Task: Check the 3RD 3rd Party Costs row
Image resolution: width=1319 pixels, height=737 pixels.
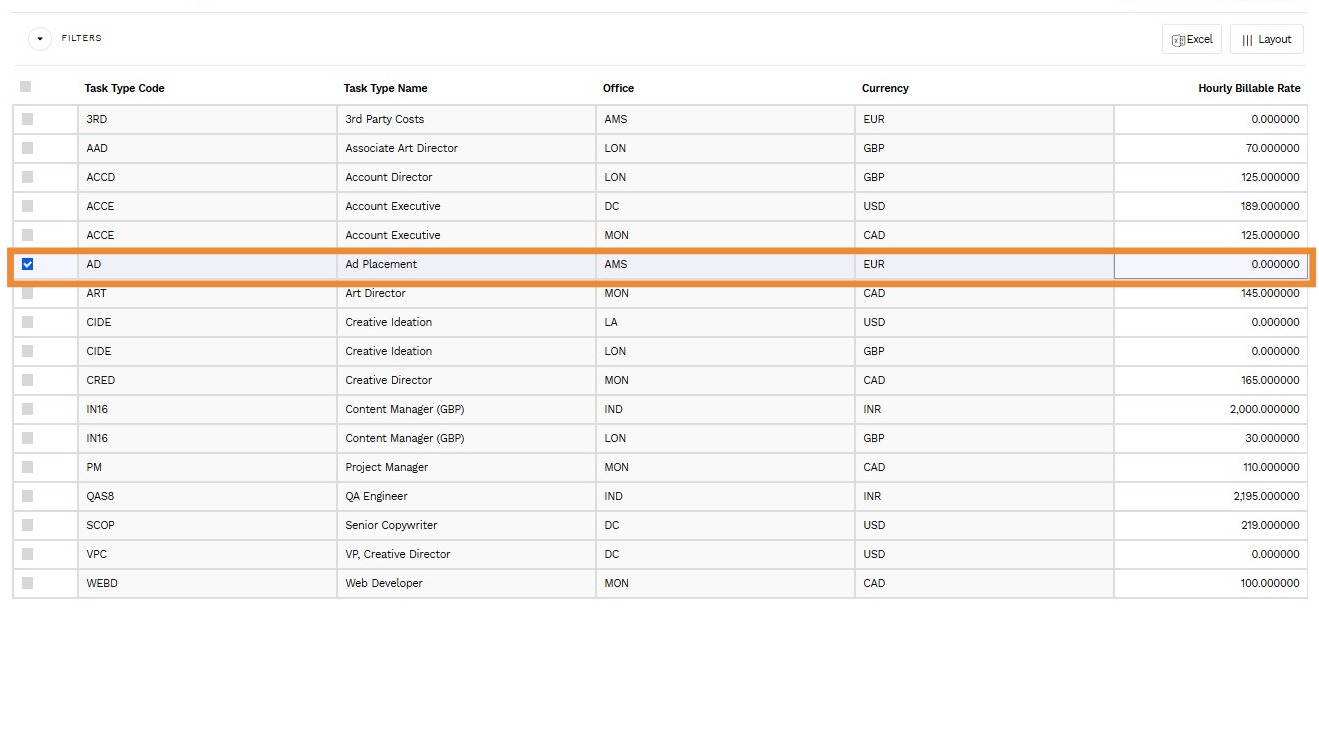Action: [x=27, y=119]
